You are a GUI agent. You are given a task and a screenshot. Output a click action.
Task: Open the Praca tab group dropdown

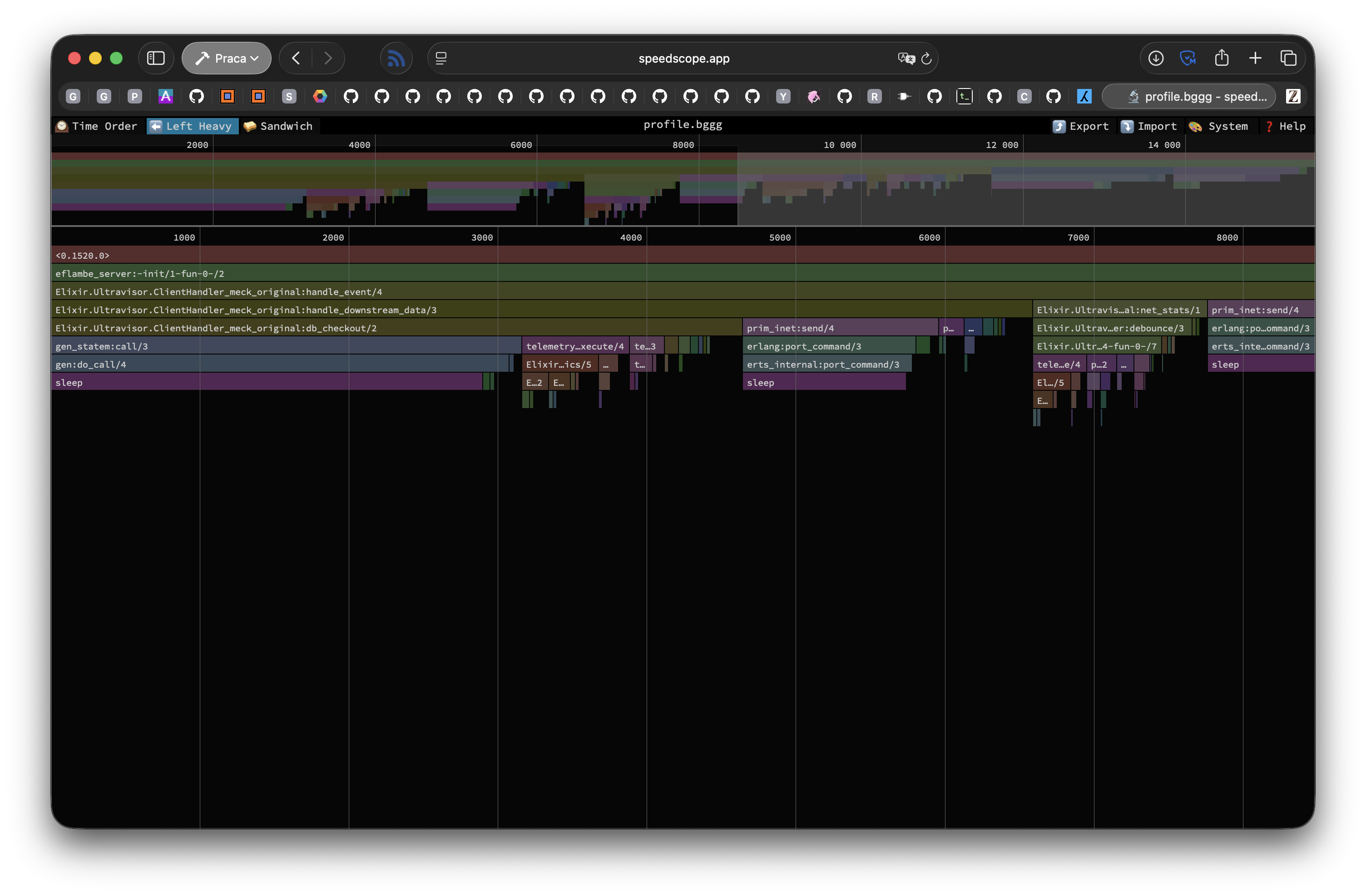226,58
